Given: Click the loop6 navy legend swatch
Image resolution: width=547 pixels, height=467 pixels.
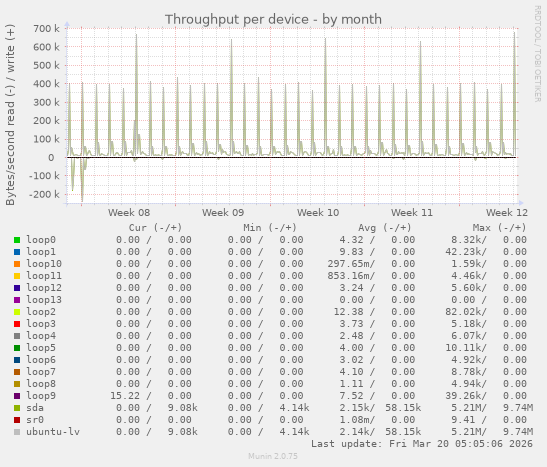Looking at the screenshot, I should (17, 360).
